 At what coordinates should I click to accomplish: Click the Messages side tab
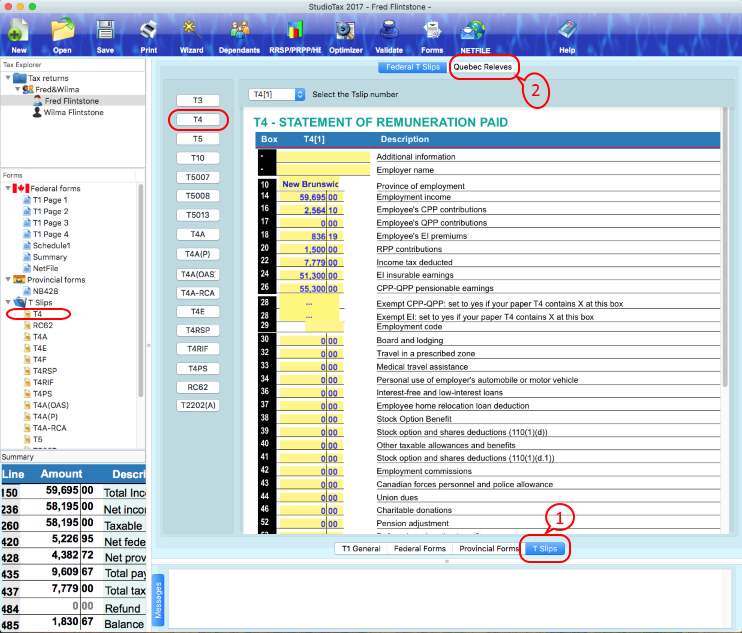(x=158, y=600)
